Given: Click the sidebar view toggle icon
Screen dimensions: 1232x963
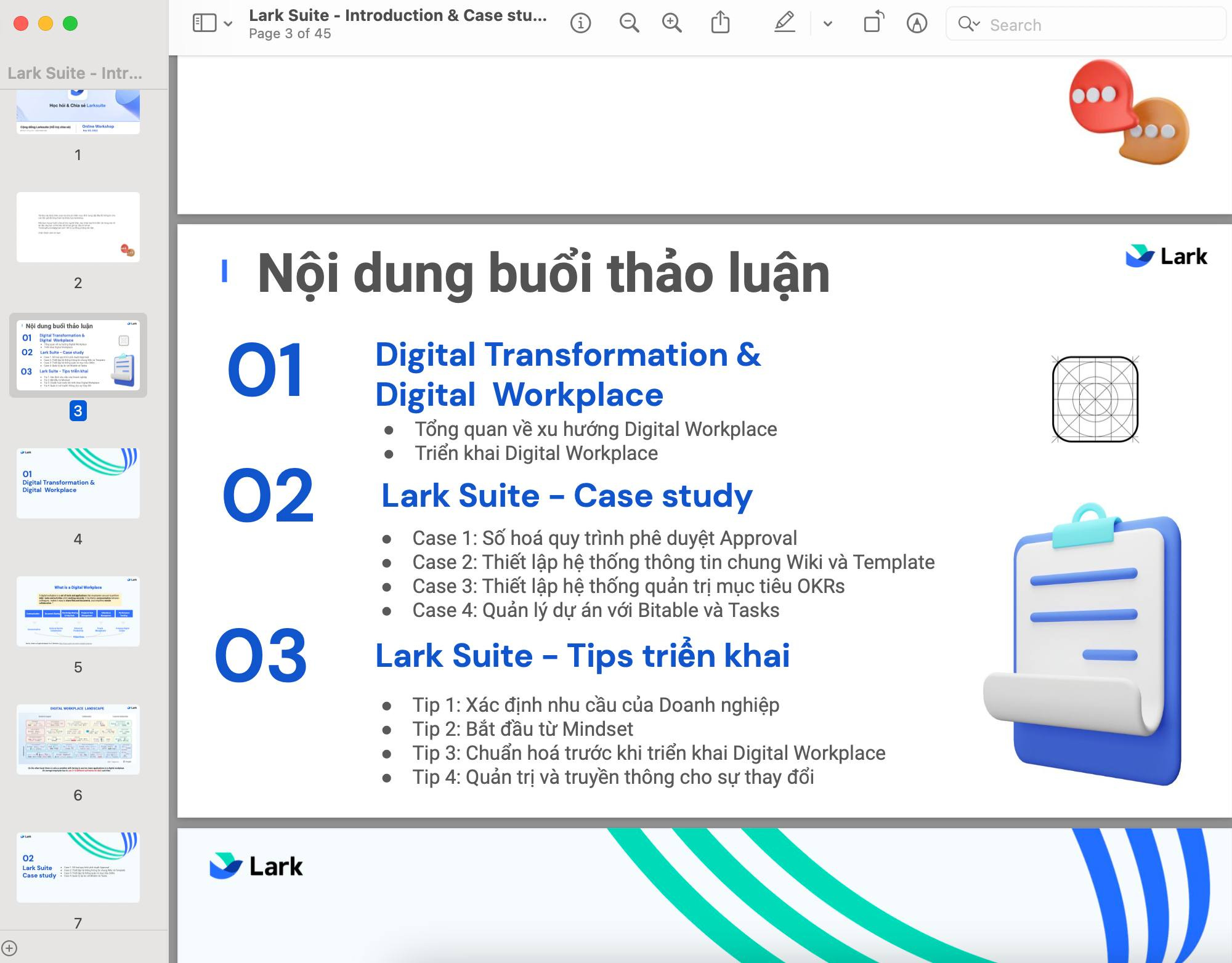Looking at the screenshot, I should pyautogui.click(x=205, y=23).
